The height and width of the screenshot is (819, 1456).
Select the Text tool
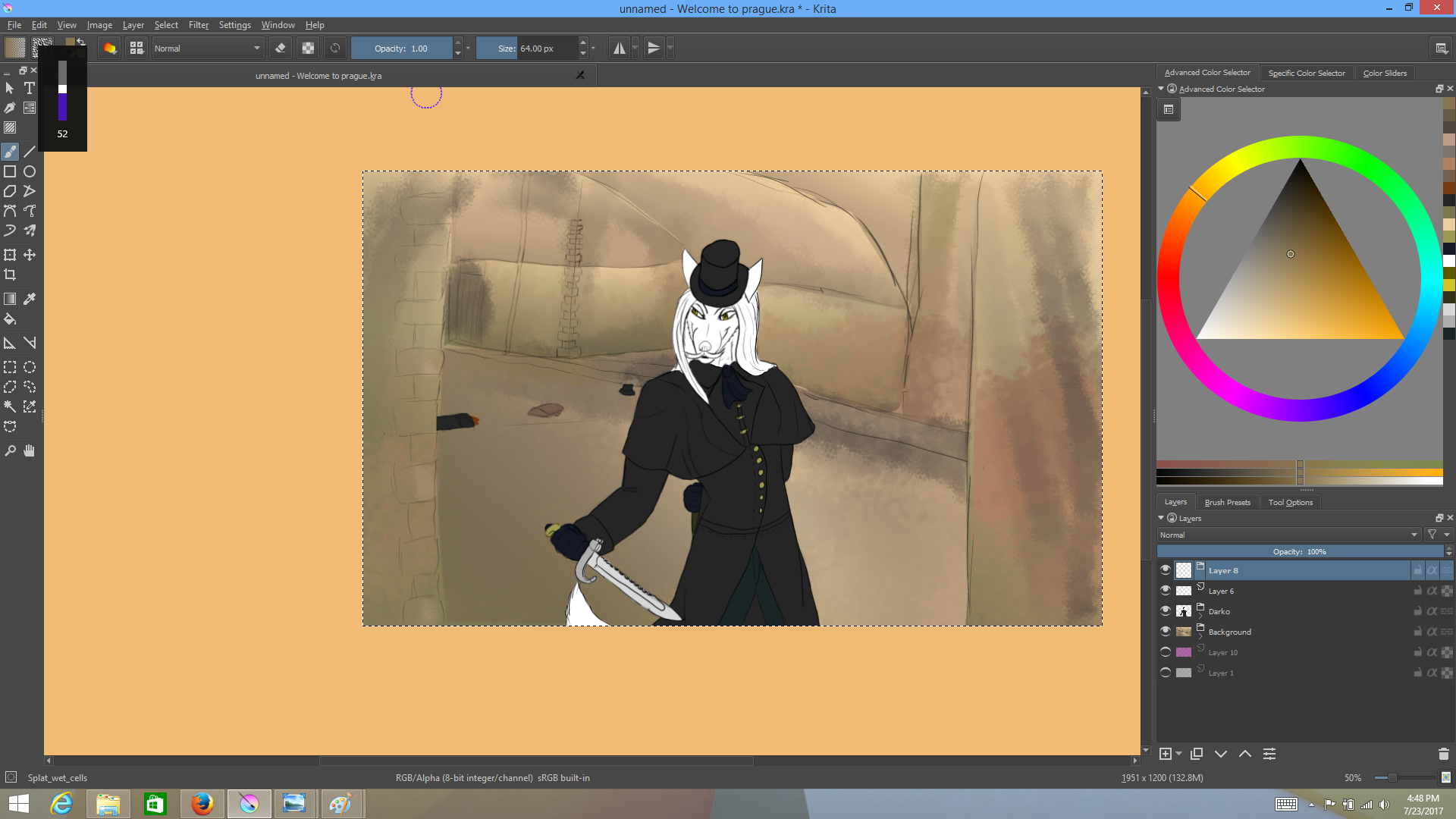pos(30,88)
